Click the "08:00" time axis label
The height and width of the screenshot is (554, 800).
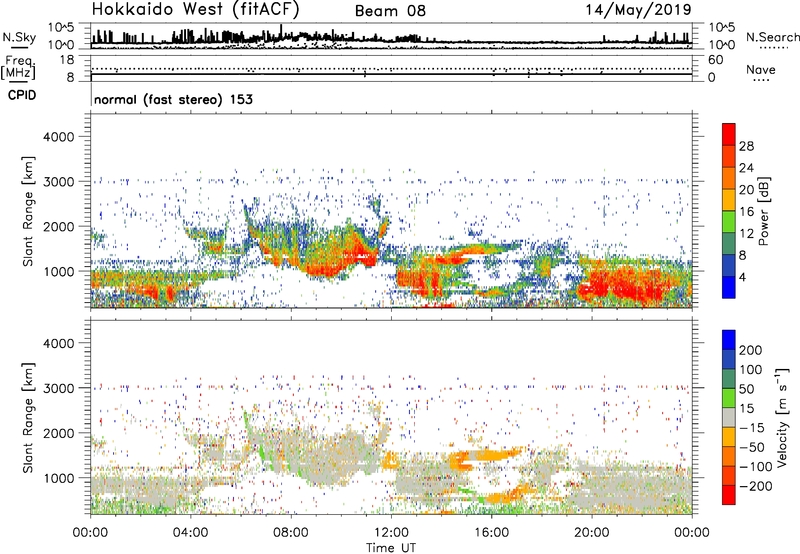coord(291,533)
